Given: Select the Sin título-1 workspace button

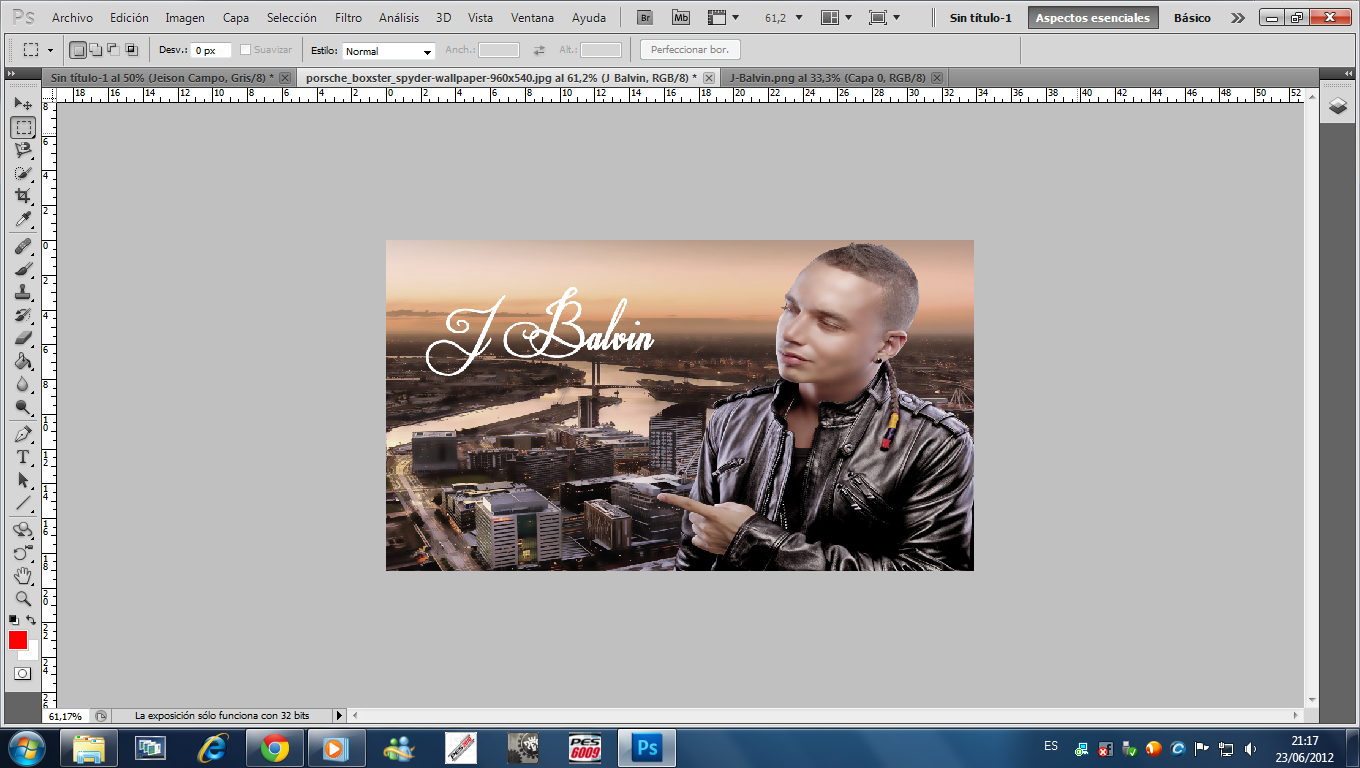Looking at the screenshot, I should click(980, 18).
